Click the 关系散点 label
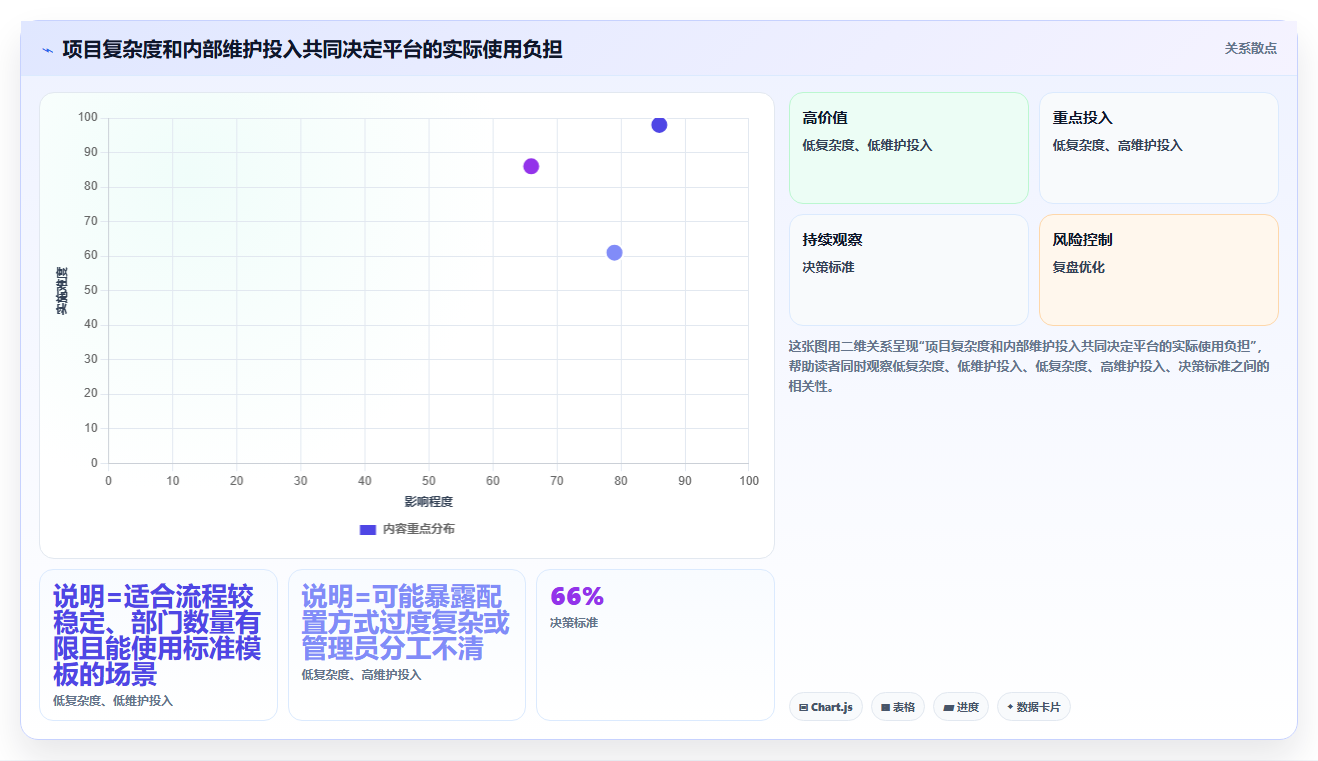This screenshot has height=761, width=1318. 1250,48
